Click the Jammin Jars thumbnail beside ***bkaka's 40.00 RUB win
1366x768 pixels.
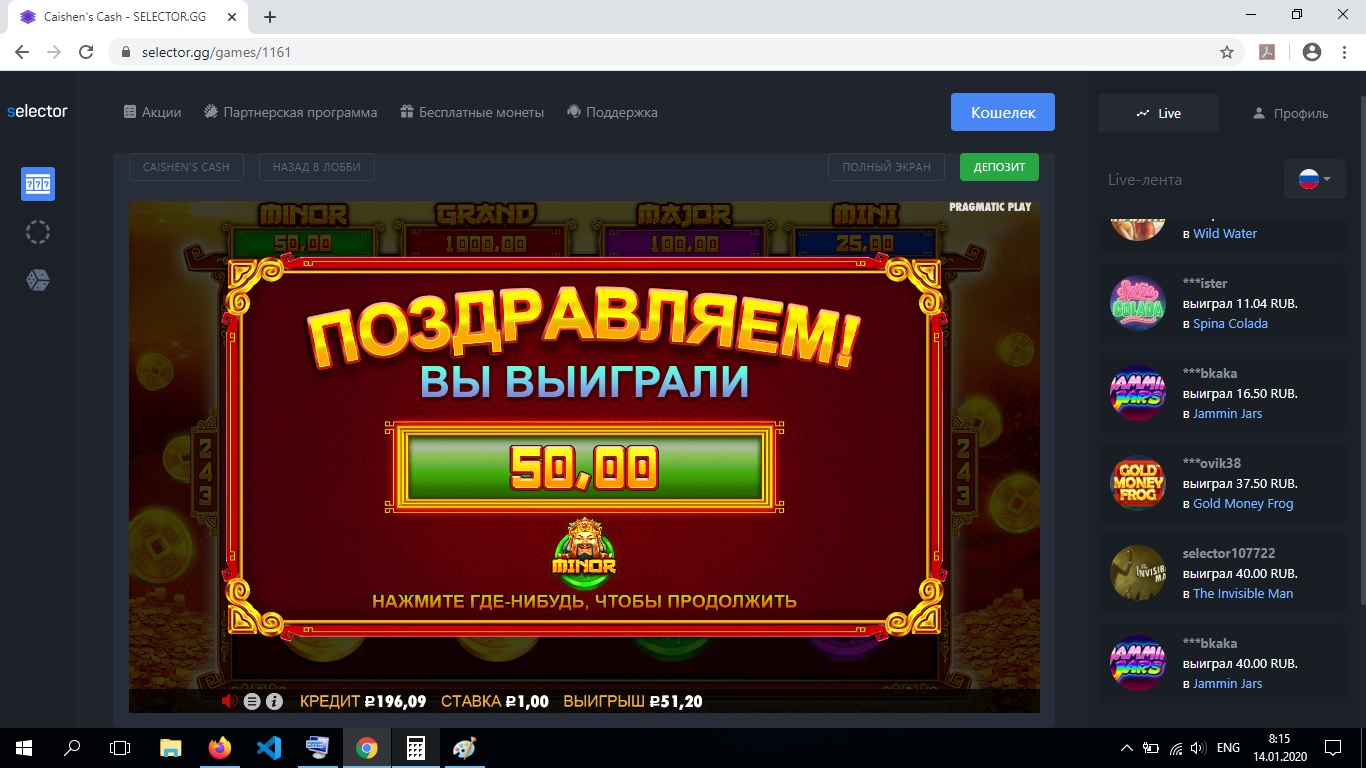[x=1138, y=663]
